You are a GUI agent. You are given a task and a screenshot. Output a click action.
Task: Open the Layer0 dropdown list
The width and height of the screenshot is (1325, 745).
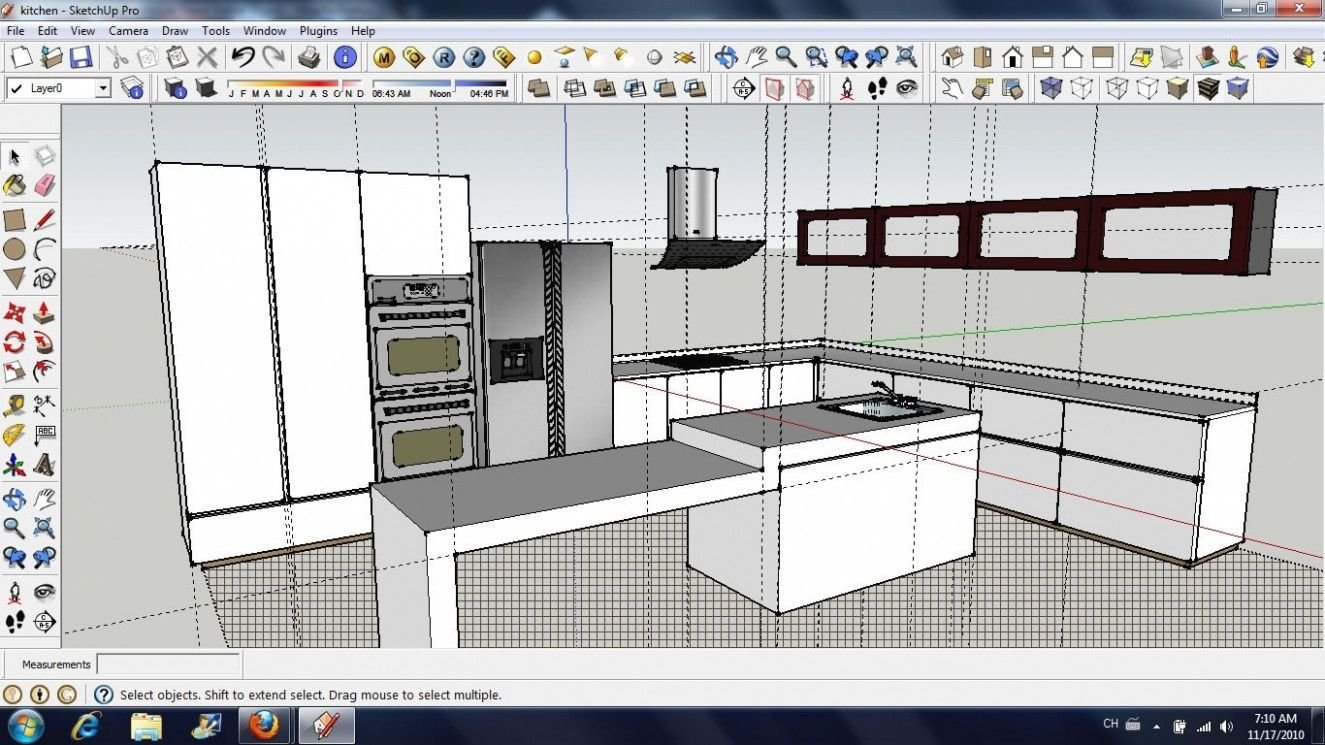click(x=102, y=88)
